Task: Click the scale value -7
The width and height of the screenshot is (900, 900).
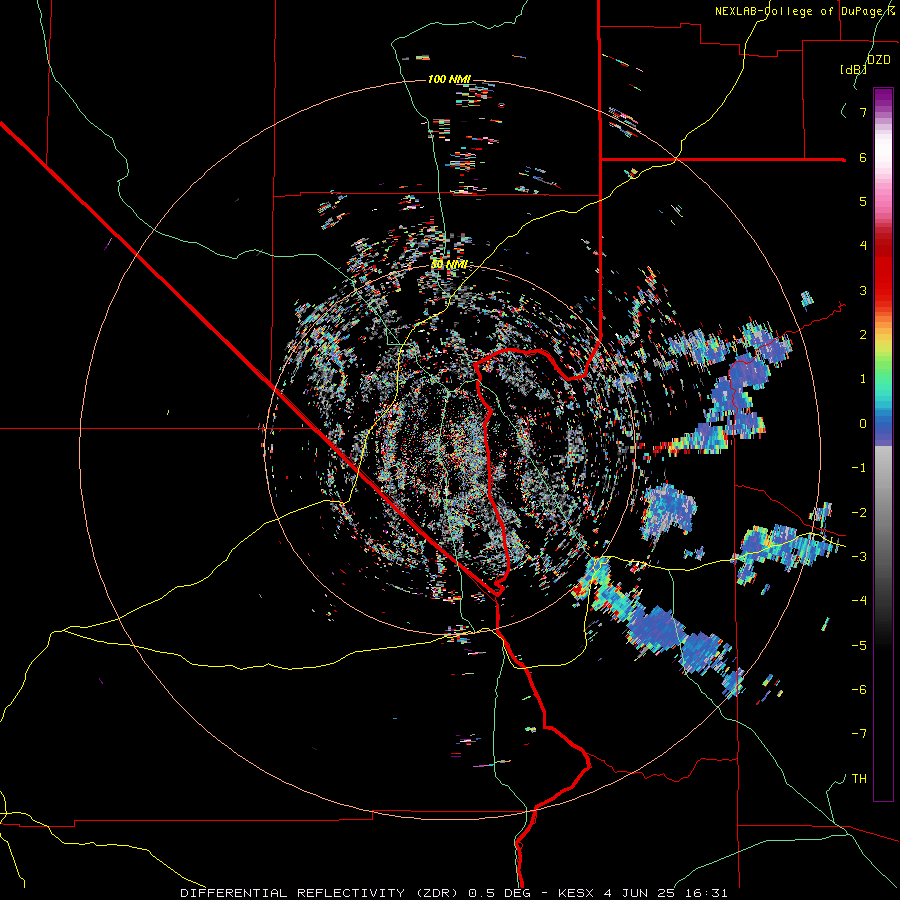Action: [x=859, y=734]
